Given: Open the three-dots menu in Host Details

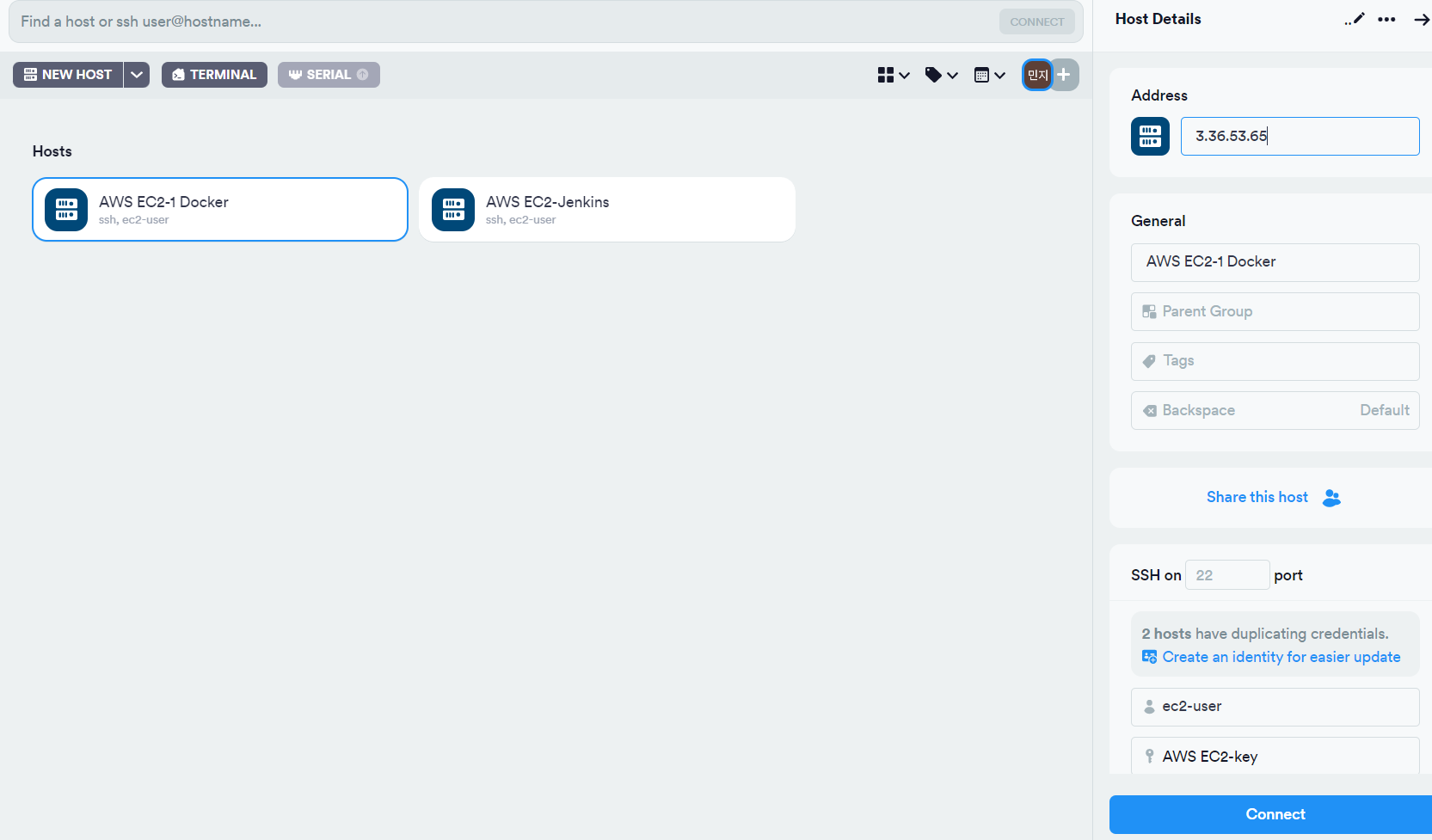Looking at the screenshot, I should [1386, 19].
